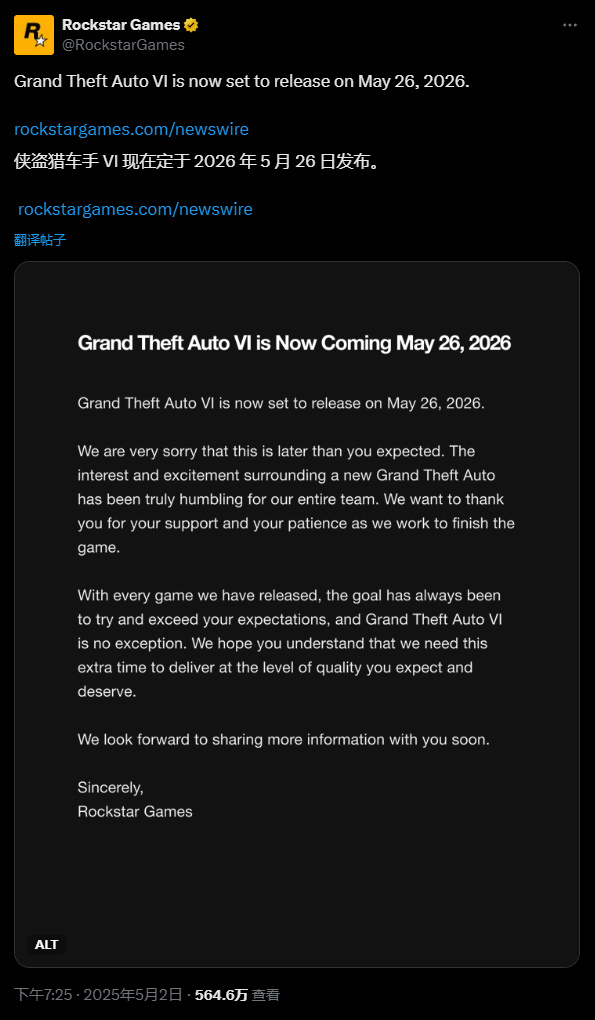
Task: Open the attached announcement image
Action: pyautogui.click(x=297, y=614)
